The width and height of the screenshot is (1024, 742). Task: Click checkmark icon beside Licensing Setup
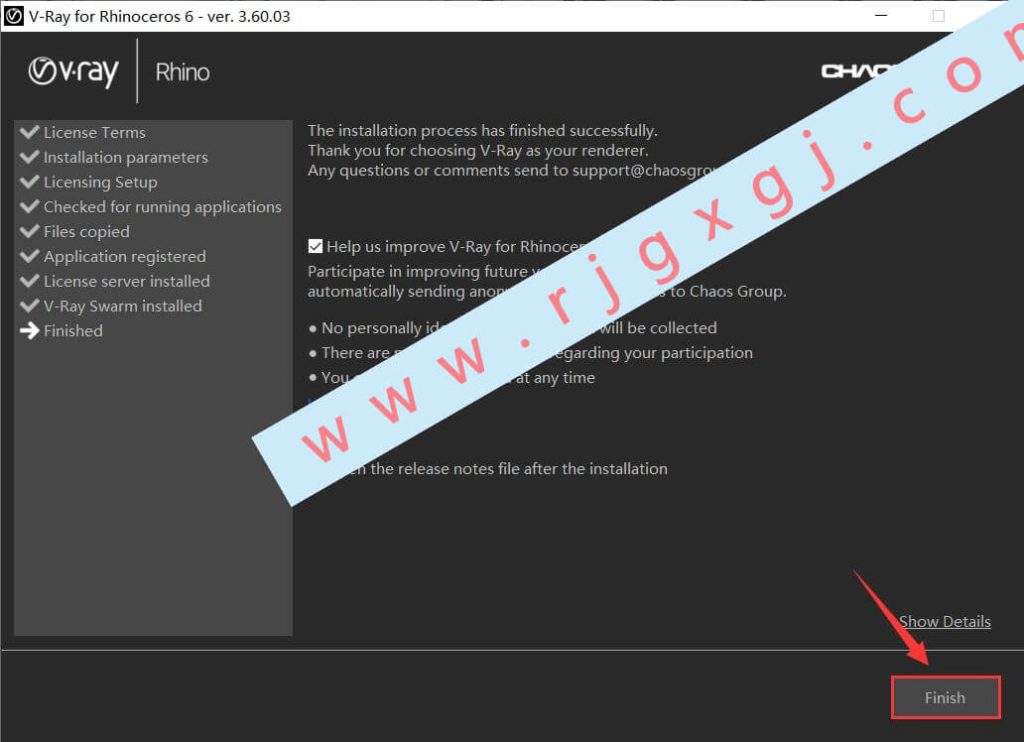[x=30, y=182]
